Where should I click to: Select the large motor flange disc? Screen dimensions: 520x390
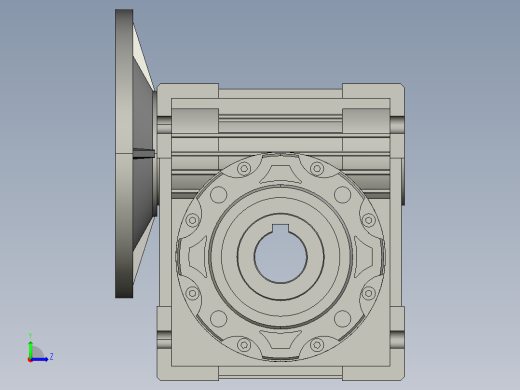(124, 153)
